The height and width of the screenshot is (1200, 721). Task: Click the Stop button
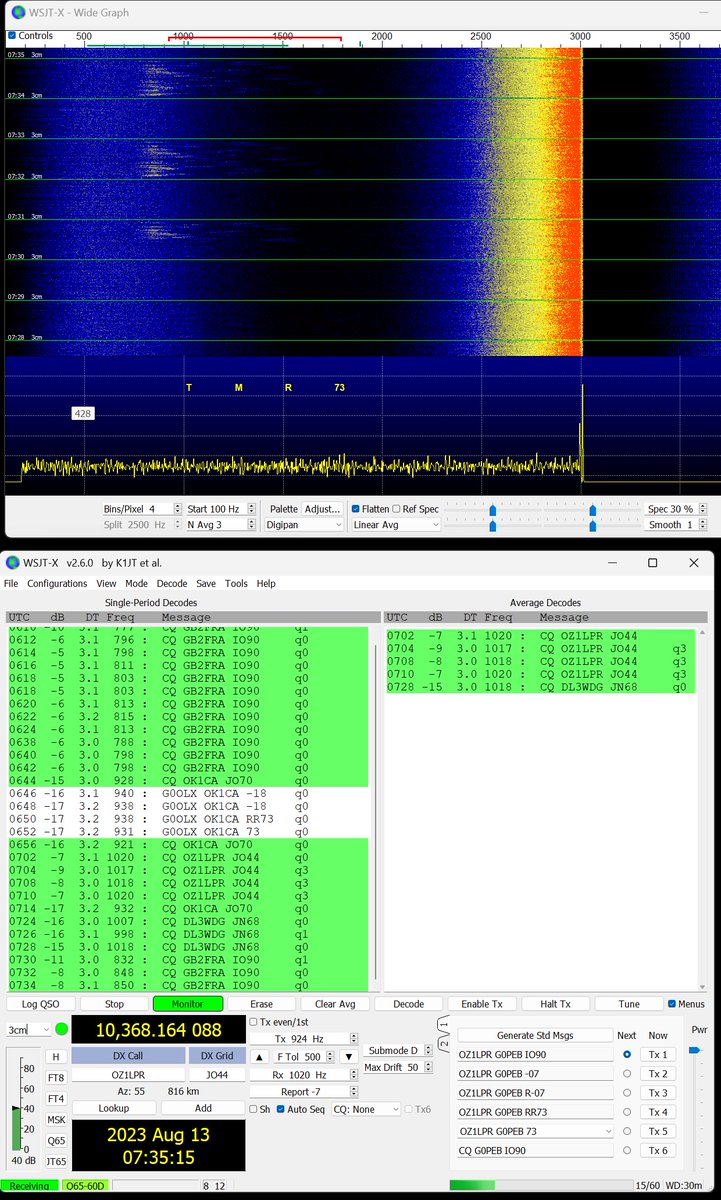tap(114, 1004)
